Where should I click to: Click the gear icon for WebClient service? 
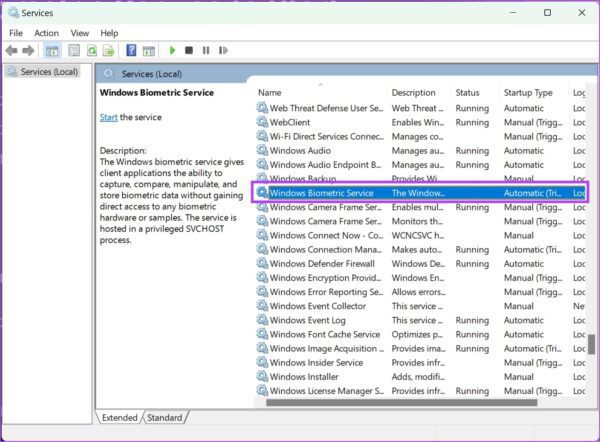(262, 122)
